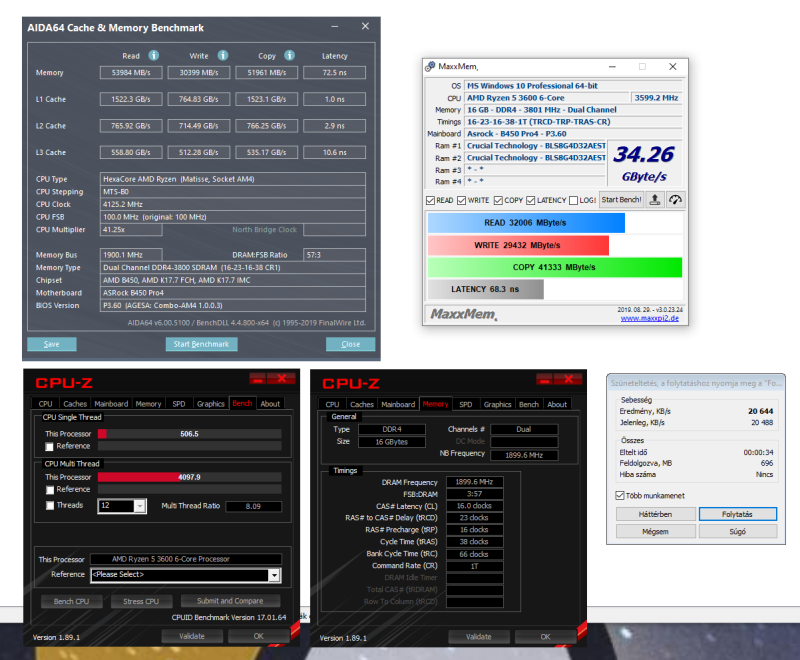Click the NB Frequency 1899.6 MHz field
Viewport: 800px width, 660px height.
click(x=524, y=455)
